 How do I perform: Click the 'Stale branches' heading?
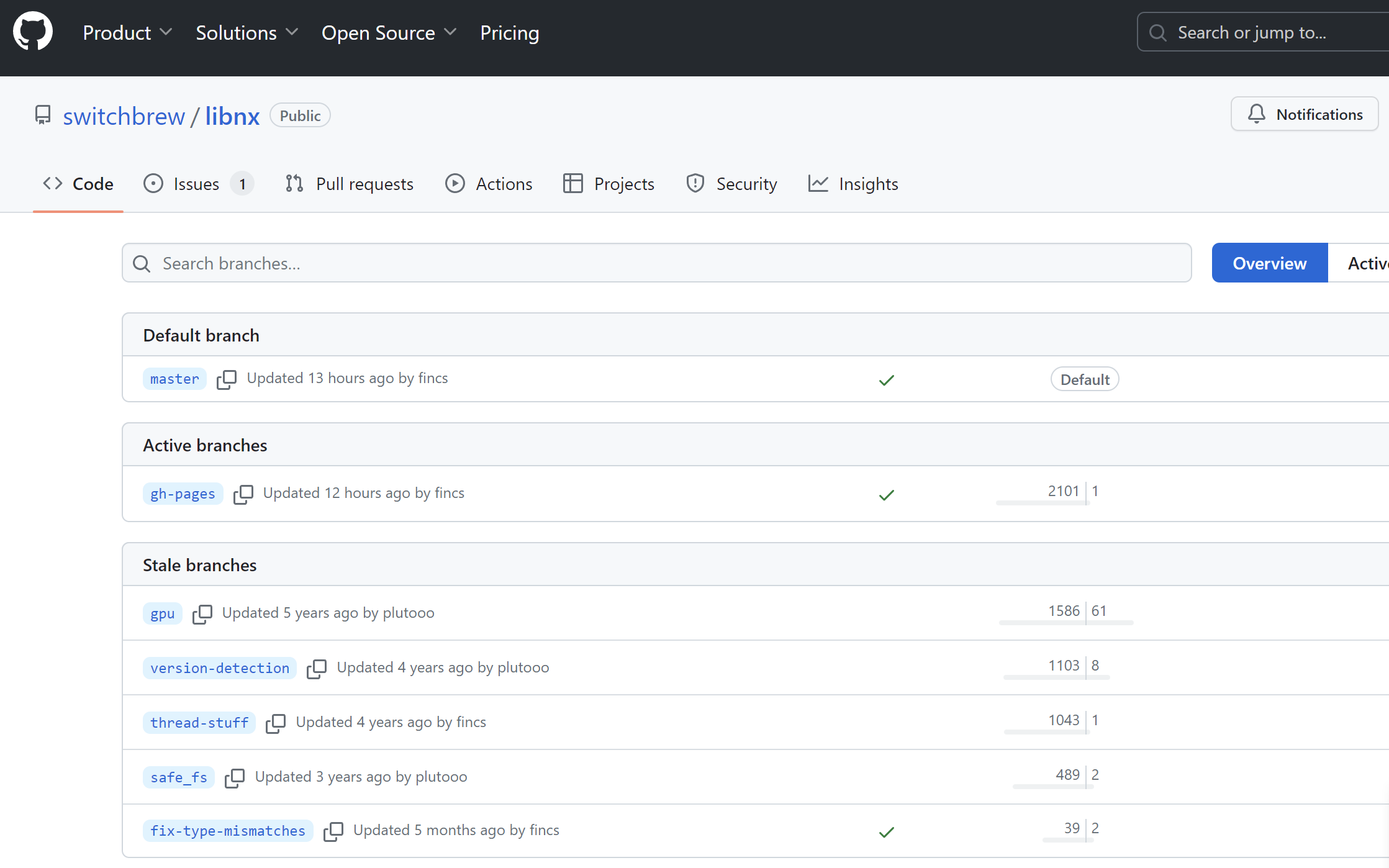click(199, 566)
